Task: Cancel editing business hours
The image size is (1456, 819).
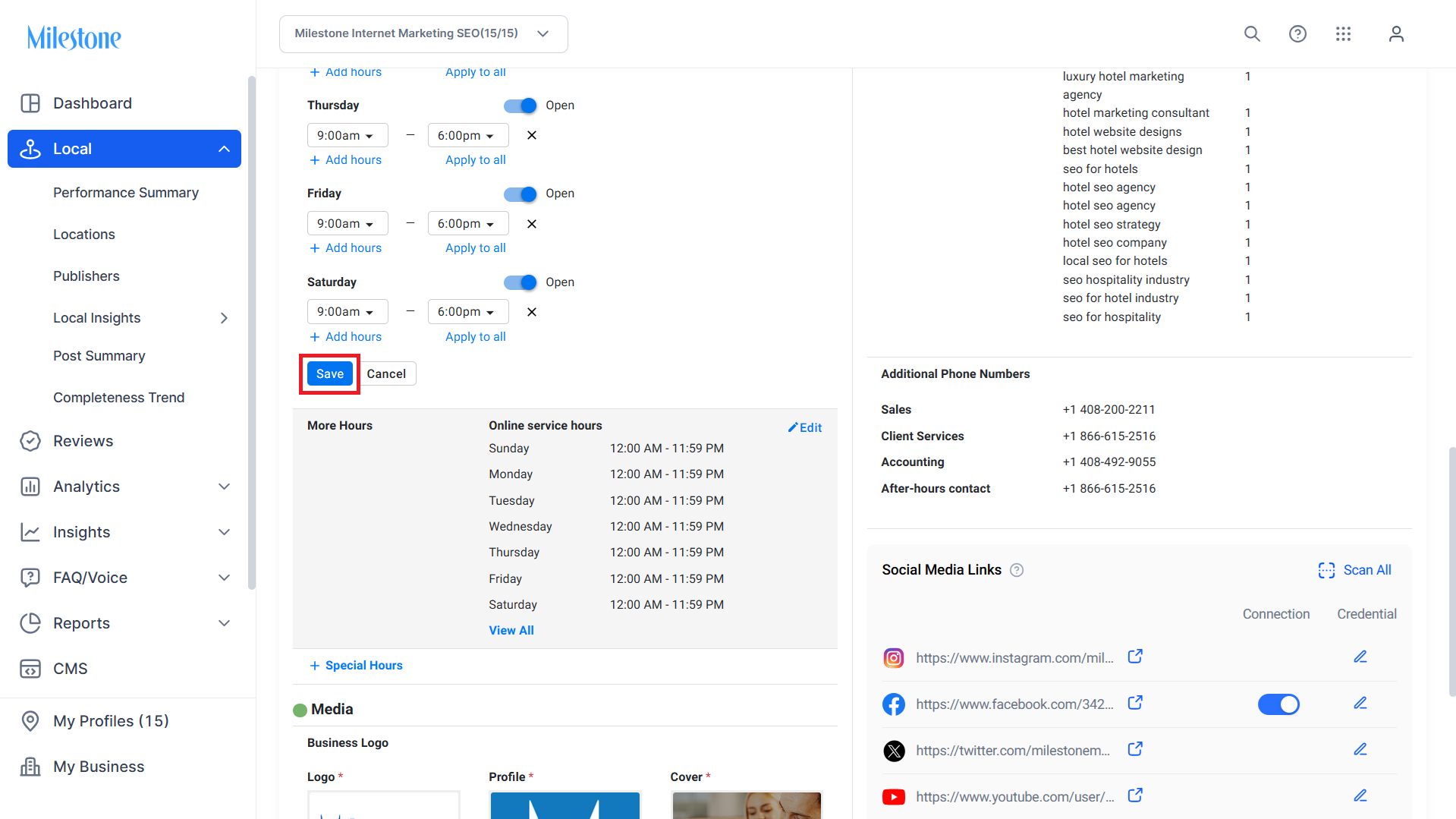Action: click(x=386, y=373)
